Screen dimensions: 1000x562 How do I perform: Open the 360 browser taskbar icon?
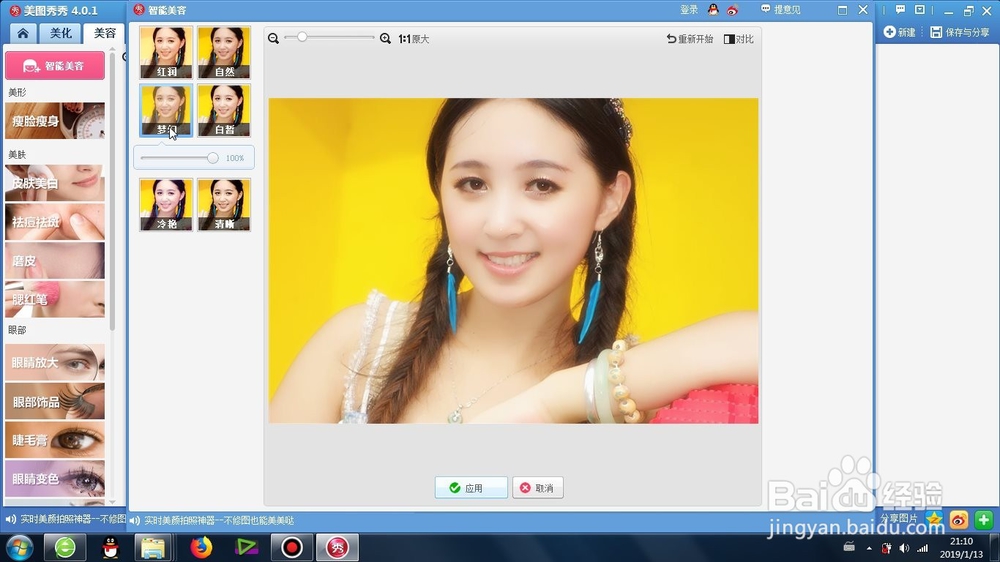tap(65, 547)
